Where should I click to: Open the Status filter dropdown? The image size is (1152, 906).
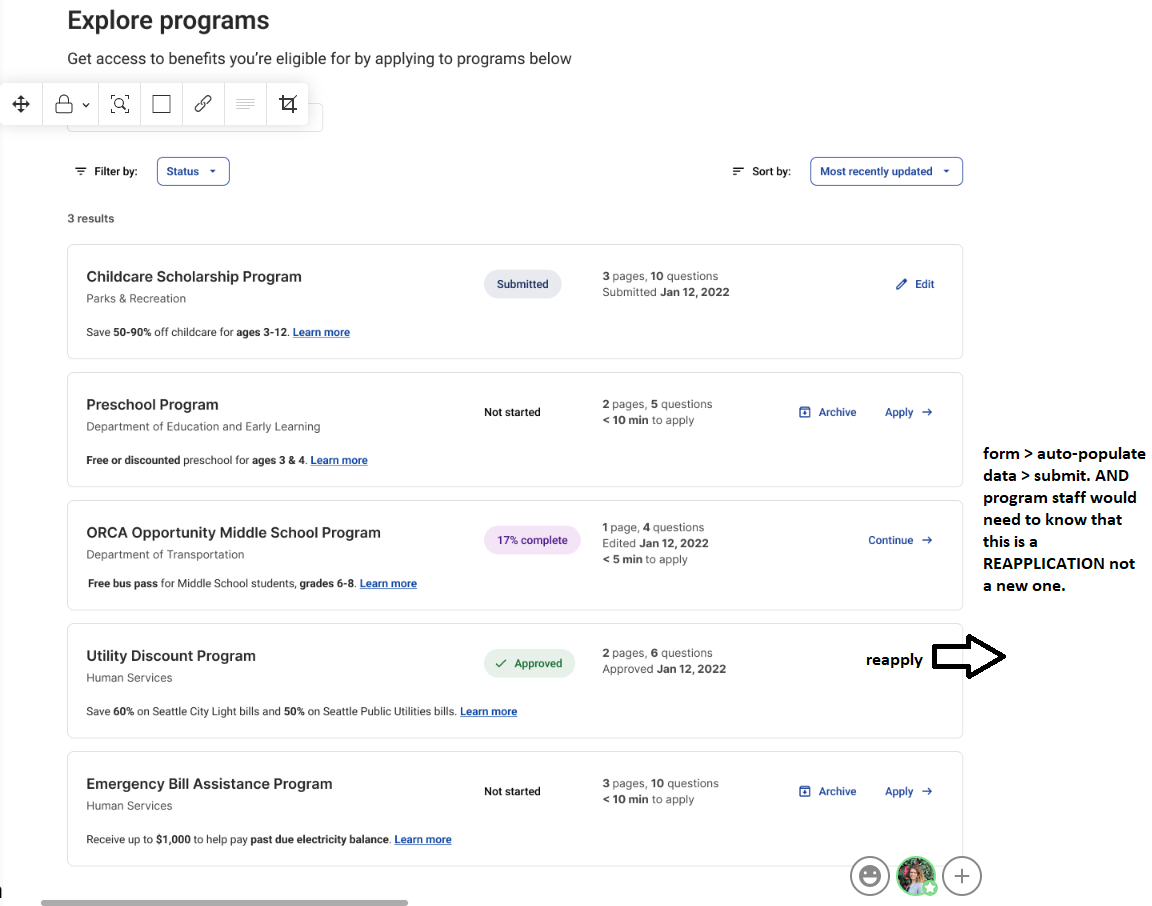pyautogui.click(x=192, y=171)
